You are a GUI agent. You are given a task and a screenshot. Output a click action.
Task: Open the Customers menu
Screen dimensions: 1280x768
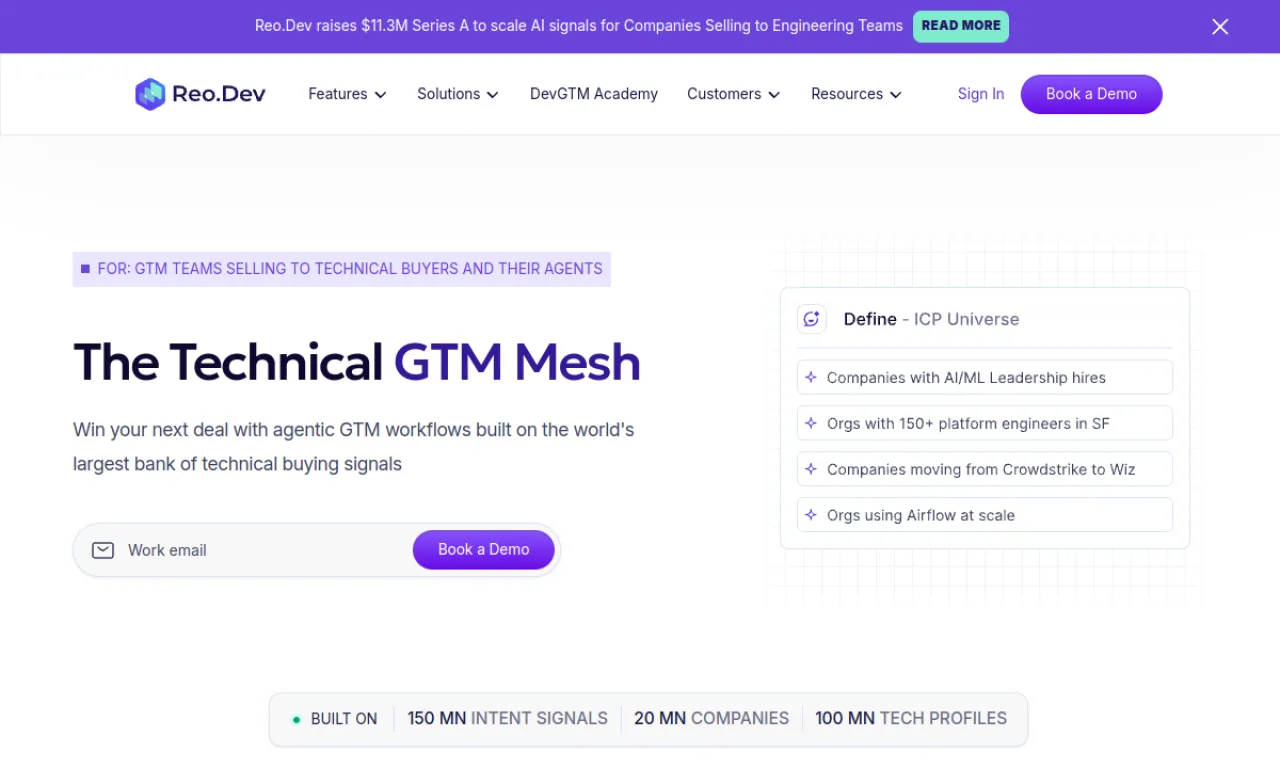pyautogui.click(x=734, y=94)
